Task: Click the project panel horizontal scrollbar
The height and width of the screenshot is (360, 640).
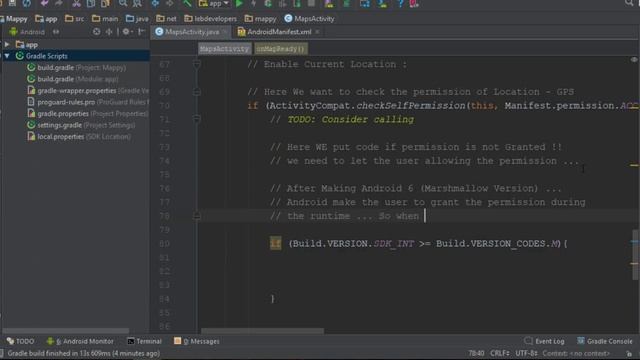Action: 66,331
